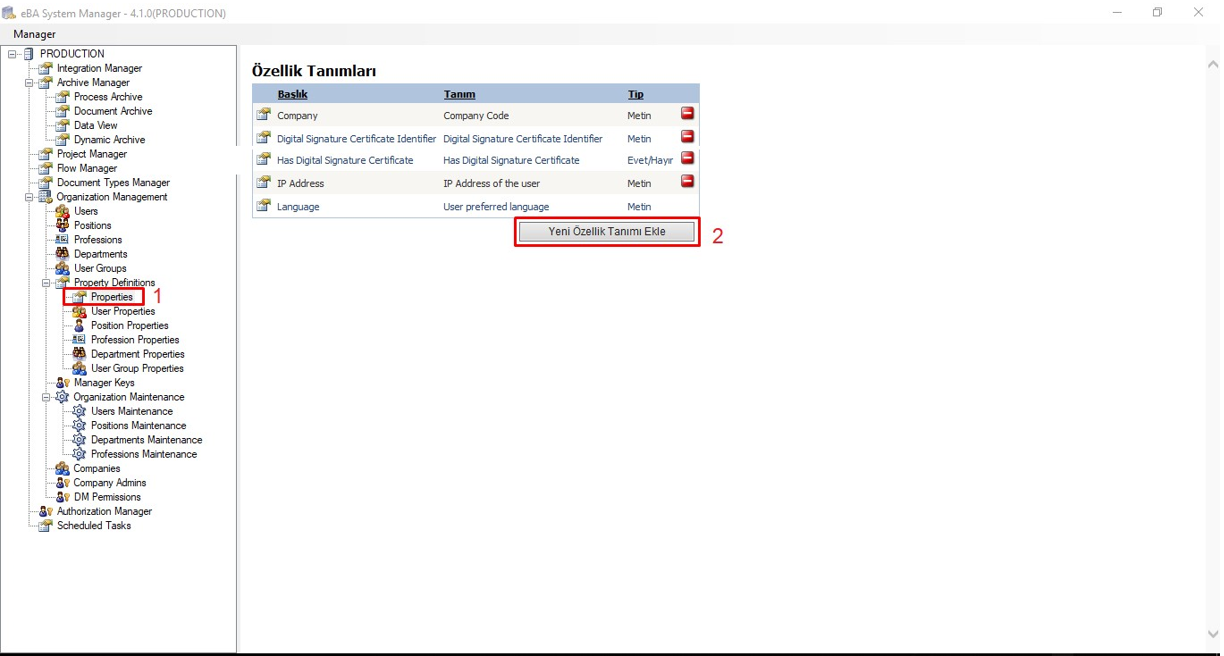Image resolution: width=1224 pixels, height=656 pixels.
Task: Sort by the Tip column header
Action: pyautogui.click(x=635, y=94)
